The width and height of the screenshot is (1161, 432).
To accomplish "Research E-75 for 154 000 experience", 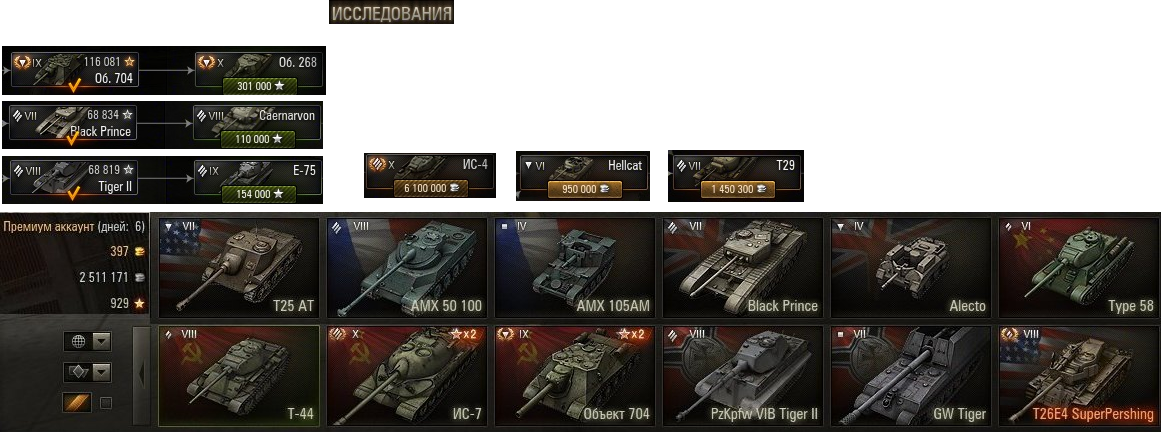I will pos(259,193).
